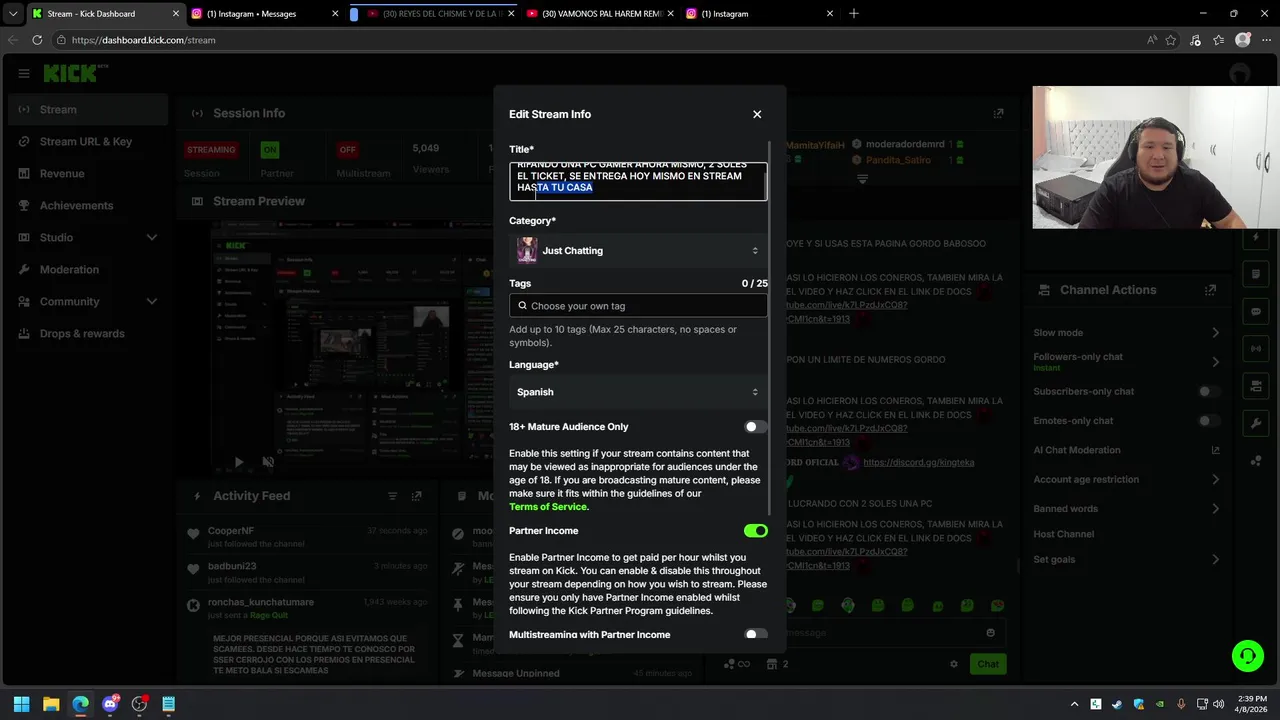Click the lightning bolt quick-action icon
This screenshot has height=720, width=1280.
1256,238
